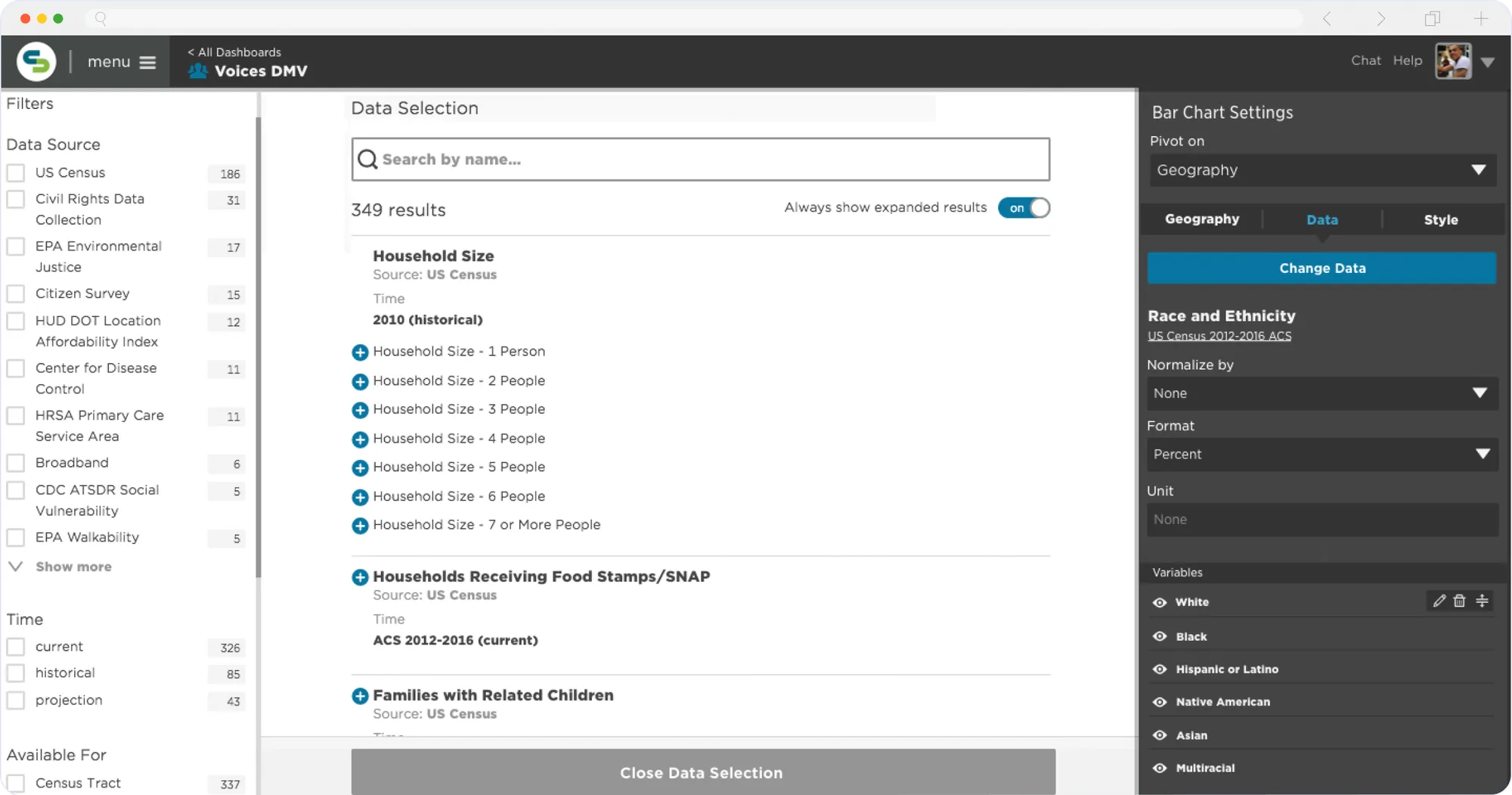Screen dimensions: 1512x795
Task: Check the Census Tract availability filter
Action: pos(16,783)
